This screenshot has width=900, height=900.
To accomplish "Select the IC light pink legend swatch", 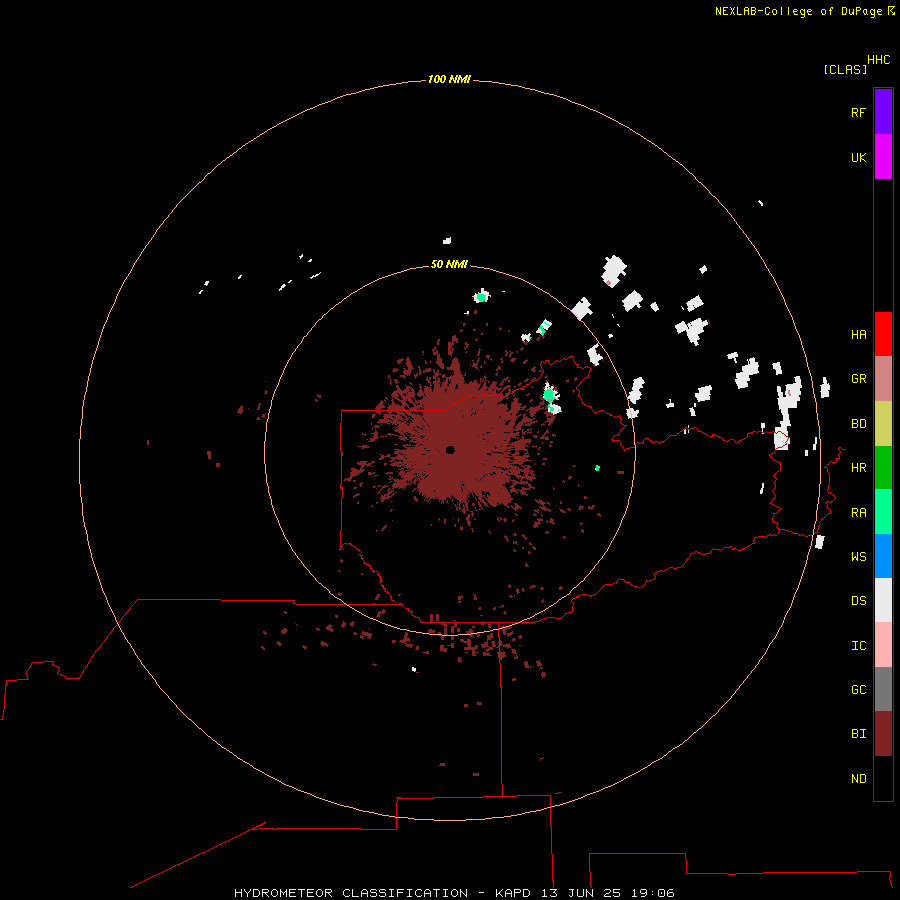I will [883, 645].
